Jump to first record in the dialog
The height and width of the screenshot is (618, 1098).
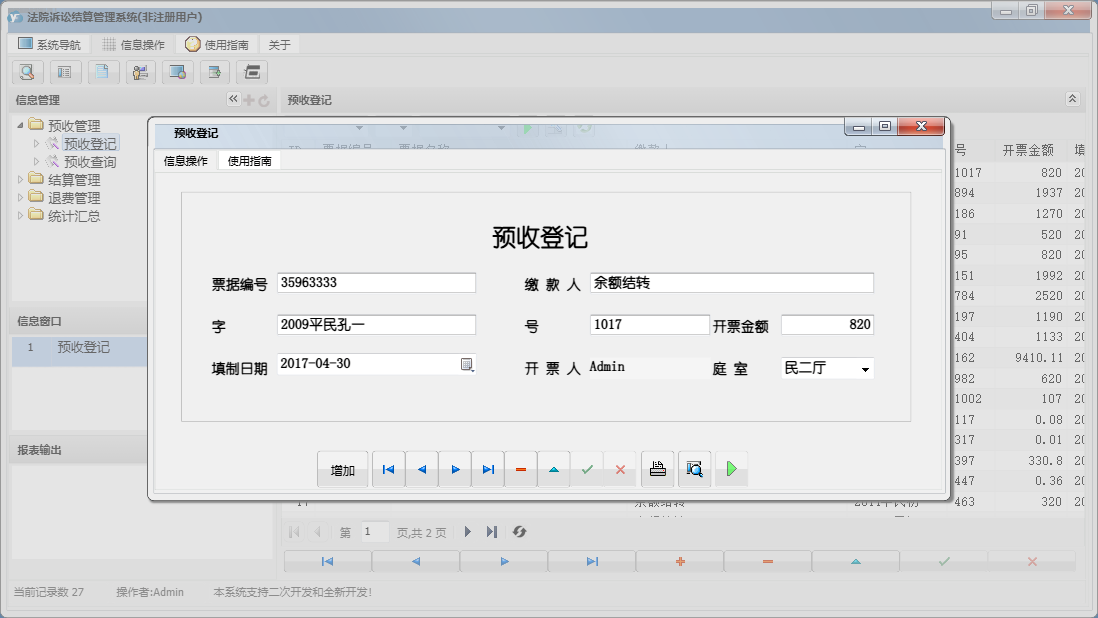point(388,468)
